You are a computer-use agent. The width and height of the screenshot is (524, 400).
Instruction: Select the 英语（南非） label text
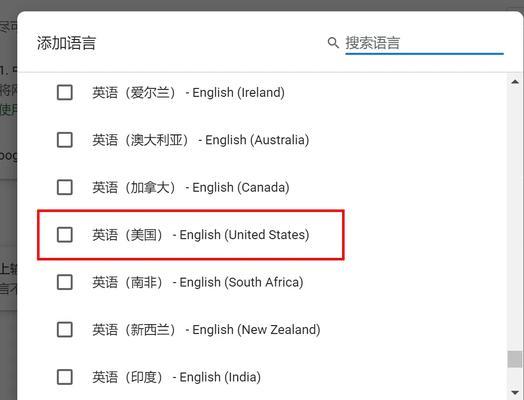[x=128, y=282]
